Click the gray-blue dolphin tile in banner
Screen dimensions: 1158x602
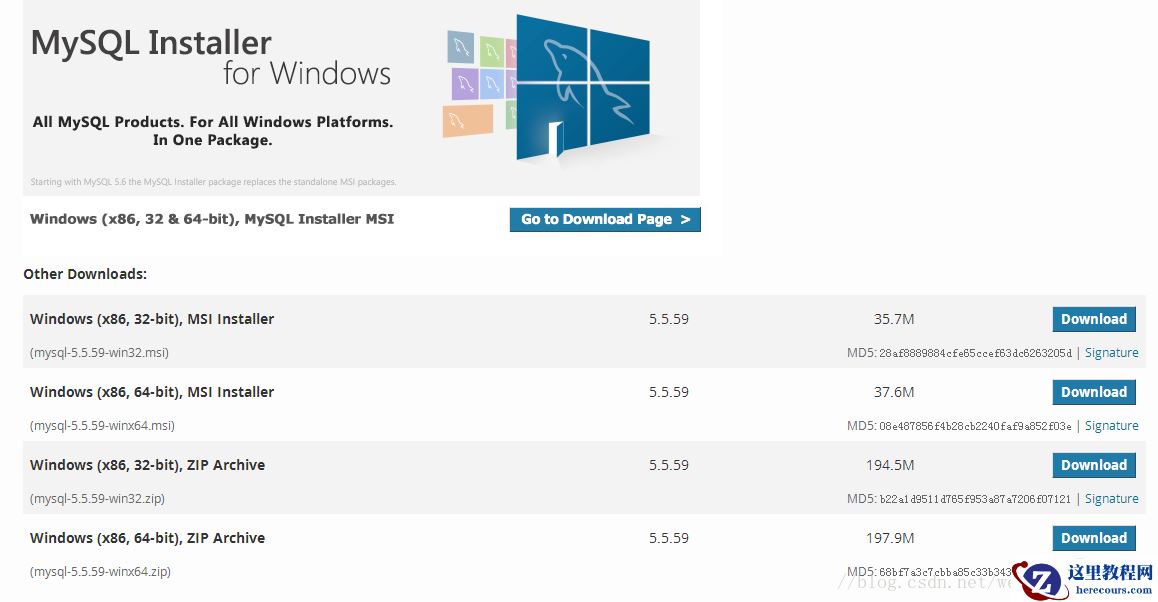(461, 47)
